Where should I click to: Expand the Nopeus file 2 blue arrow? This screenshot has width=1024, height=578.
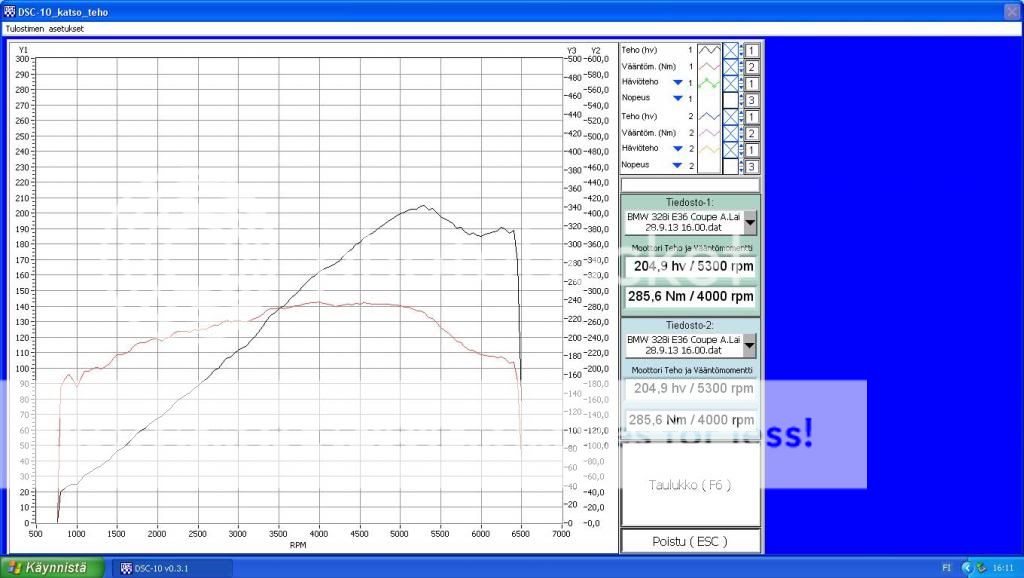click(x=677, y=165)
